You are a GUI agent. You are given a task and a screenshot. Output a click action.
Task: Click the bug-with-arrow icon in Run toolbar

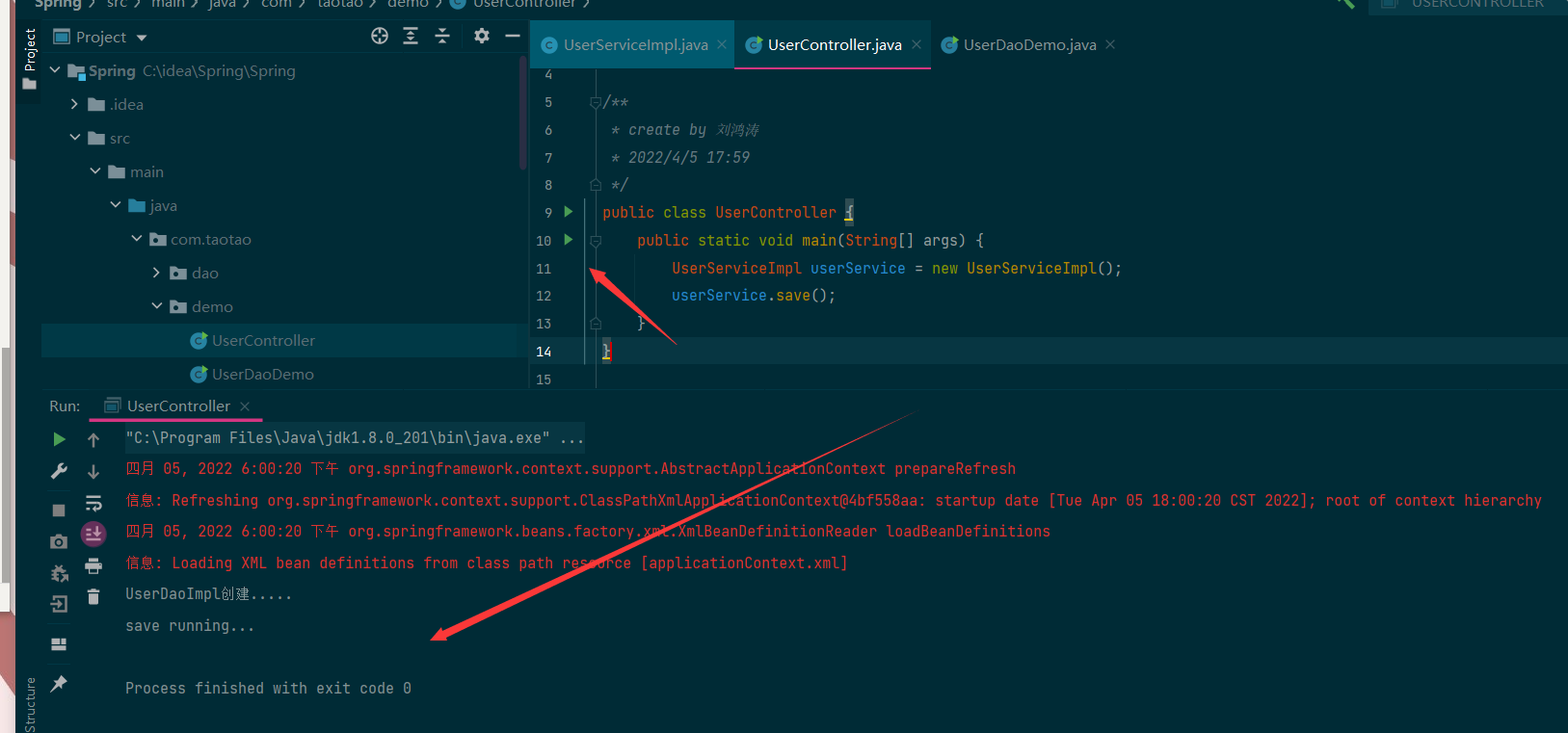point(59,573)
